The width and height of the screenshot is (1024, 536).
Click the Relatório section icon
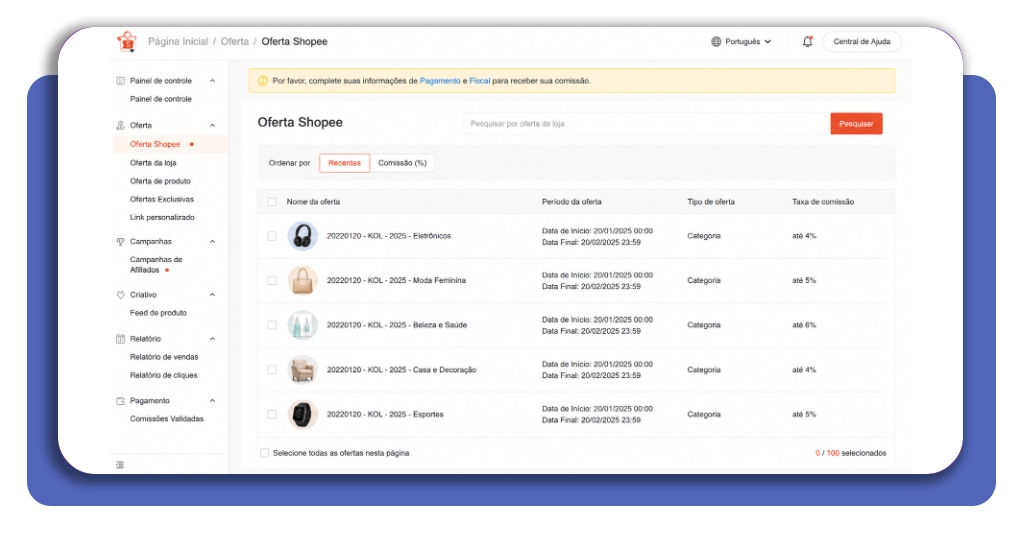pos(120,339)
